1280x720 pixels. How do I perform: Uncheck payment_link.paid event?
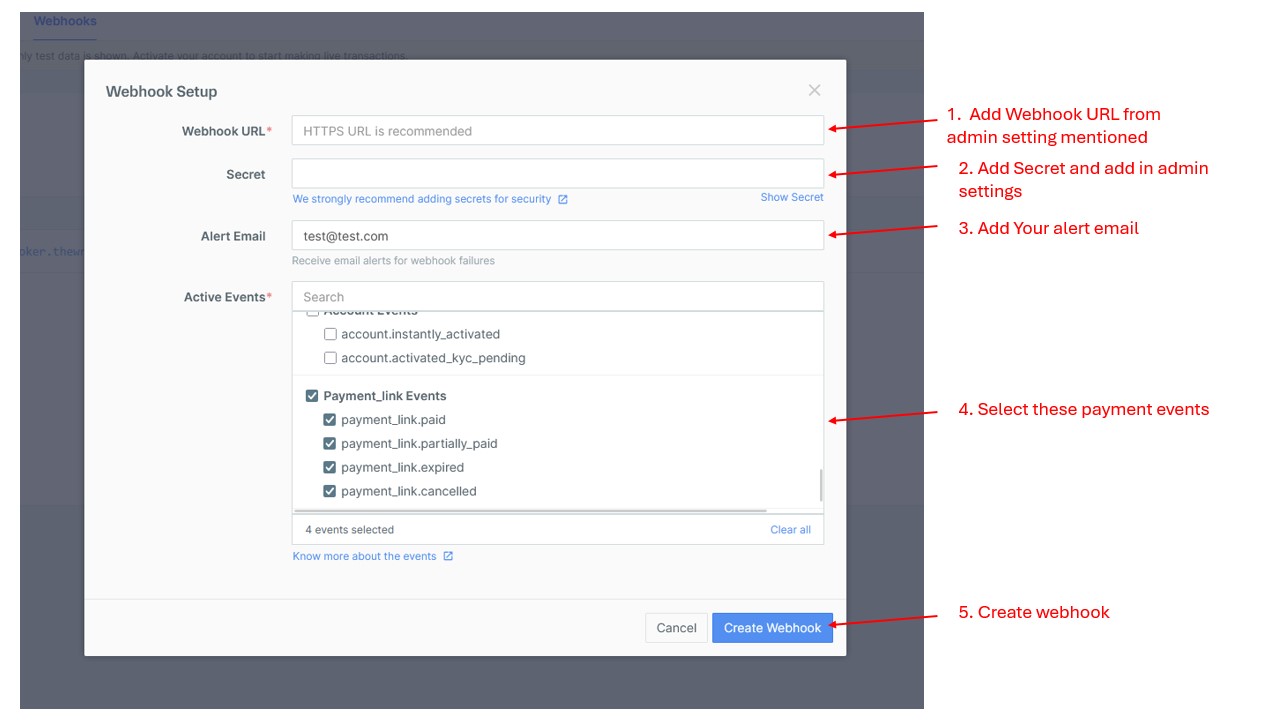pos(330,420)
